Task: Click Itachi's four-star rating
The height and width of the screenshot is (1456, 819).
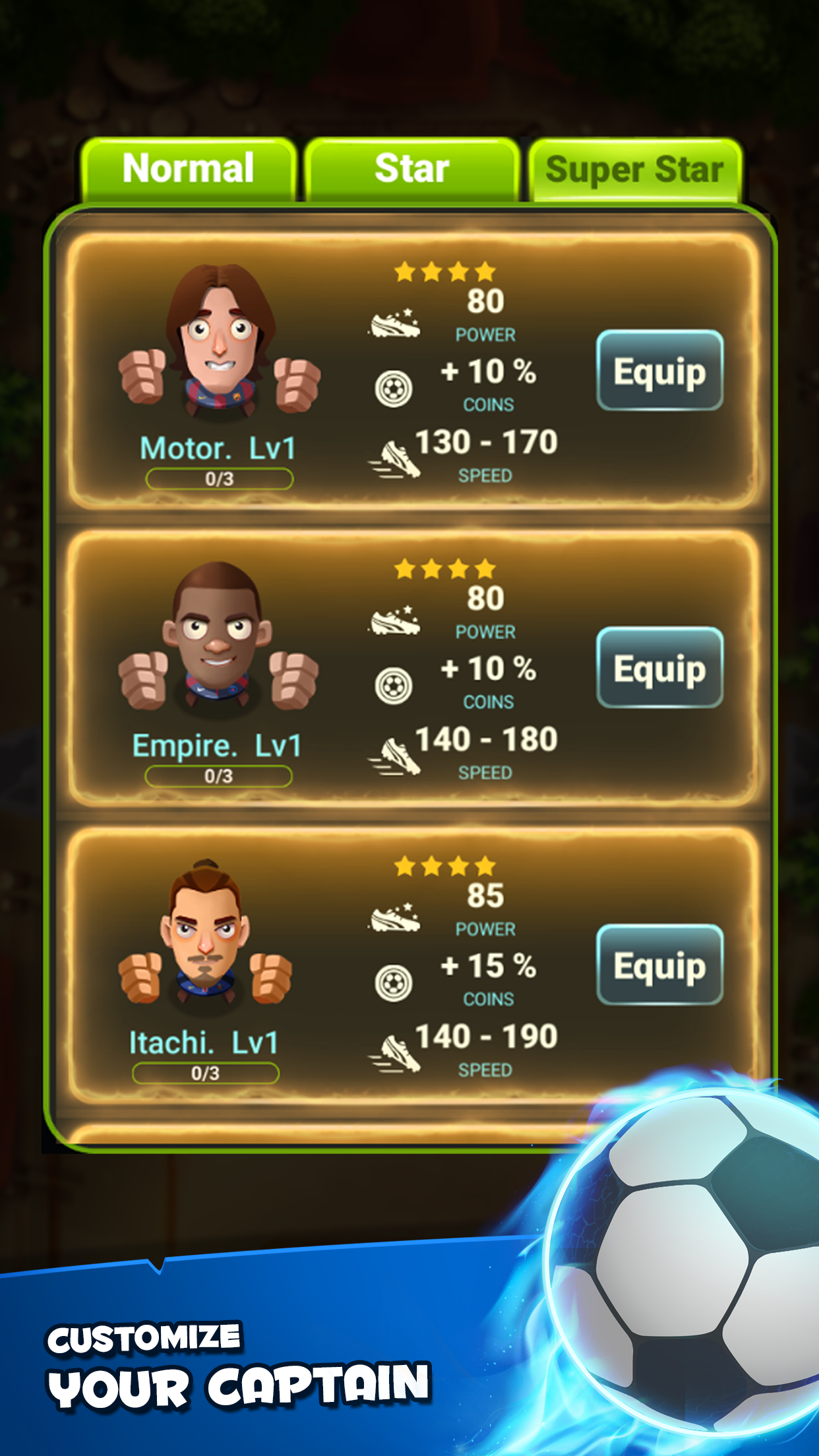Action: pos(444,866)
